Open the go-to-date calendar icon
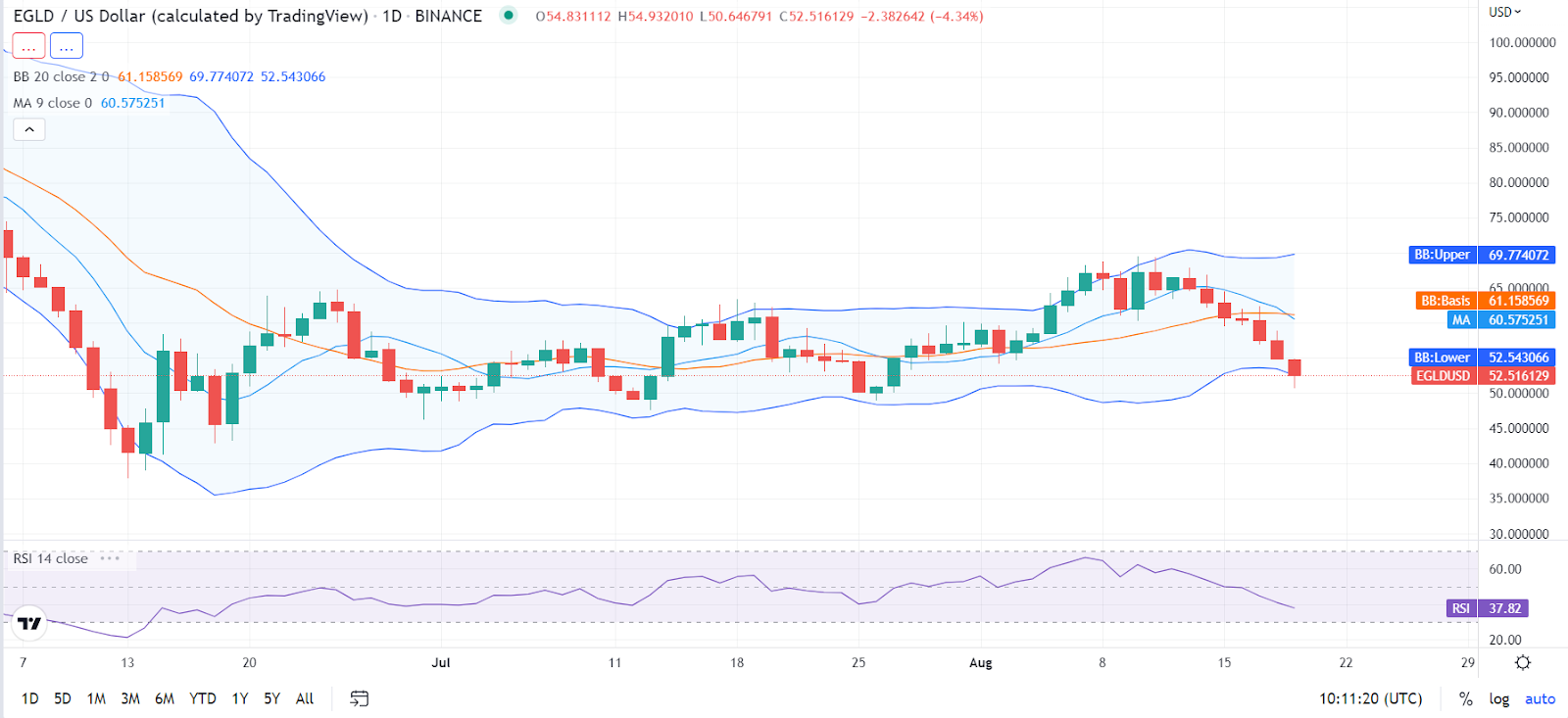Image resolution: width=1568 pixels, height=718 pixels. click(x=360, y=698)
